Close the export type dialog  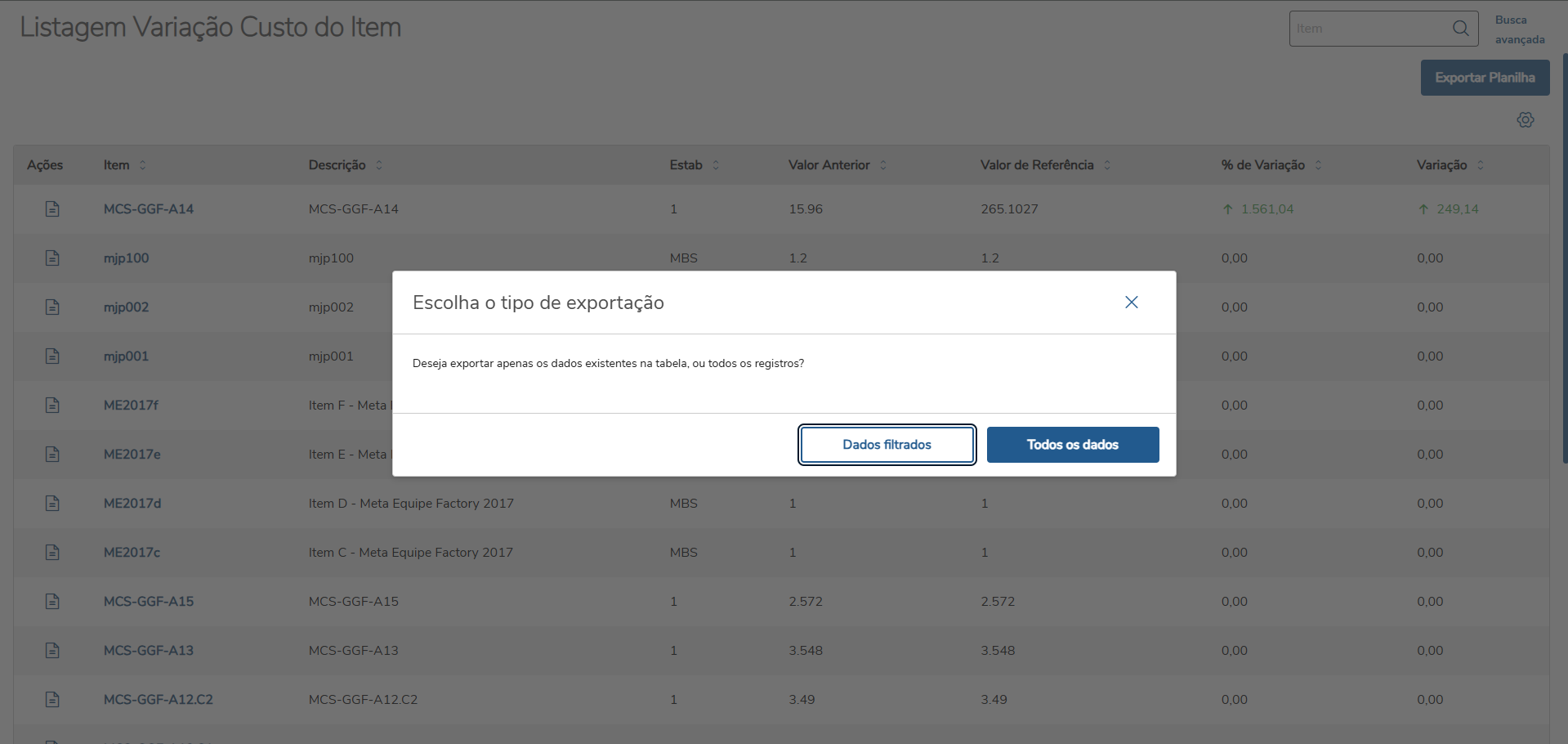point(1131,303)
